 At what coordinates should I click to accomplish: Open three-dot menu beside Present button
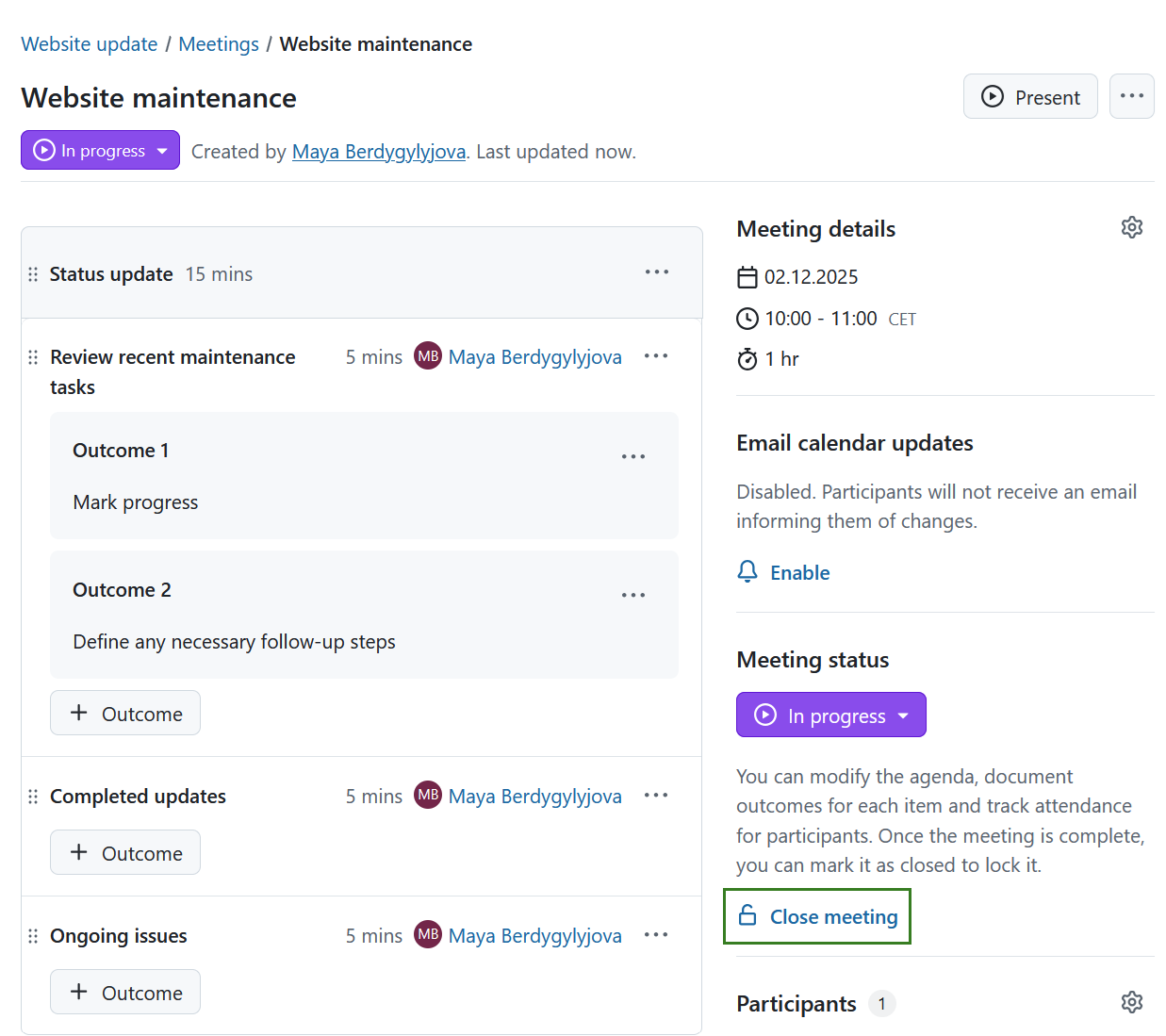tap(1131, 96)
